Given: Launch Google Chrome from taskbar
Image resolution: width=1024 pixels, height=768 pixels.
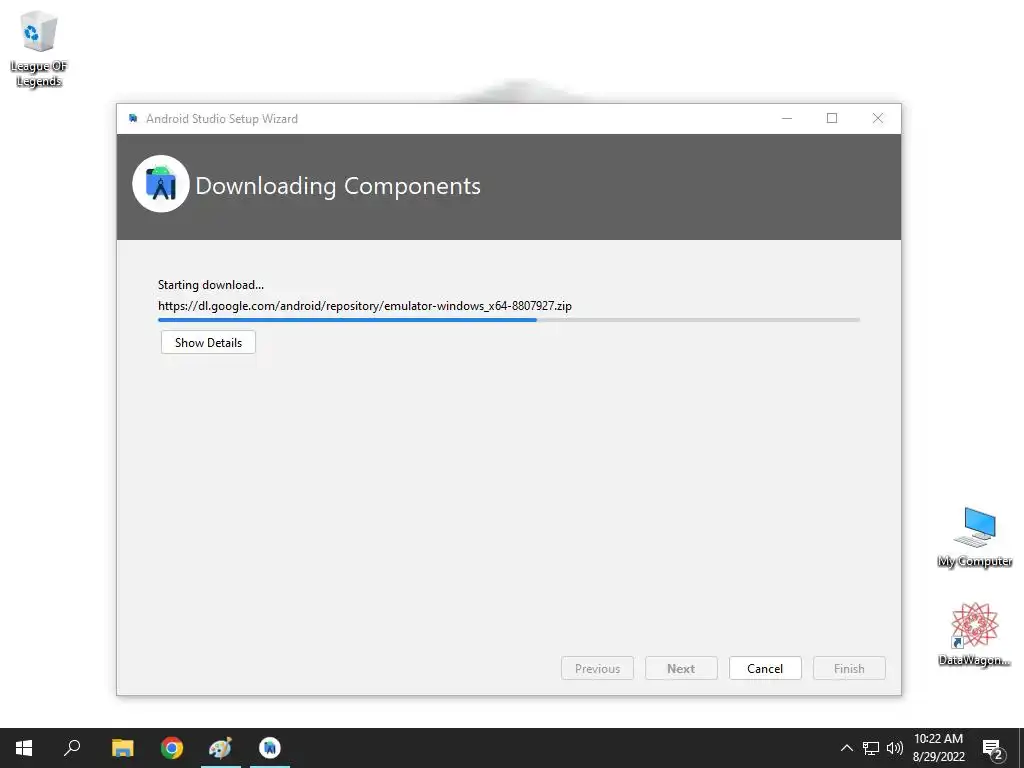Looking at the screenshot, I should (172, 748).
